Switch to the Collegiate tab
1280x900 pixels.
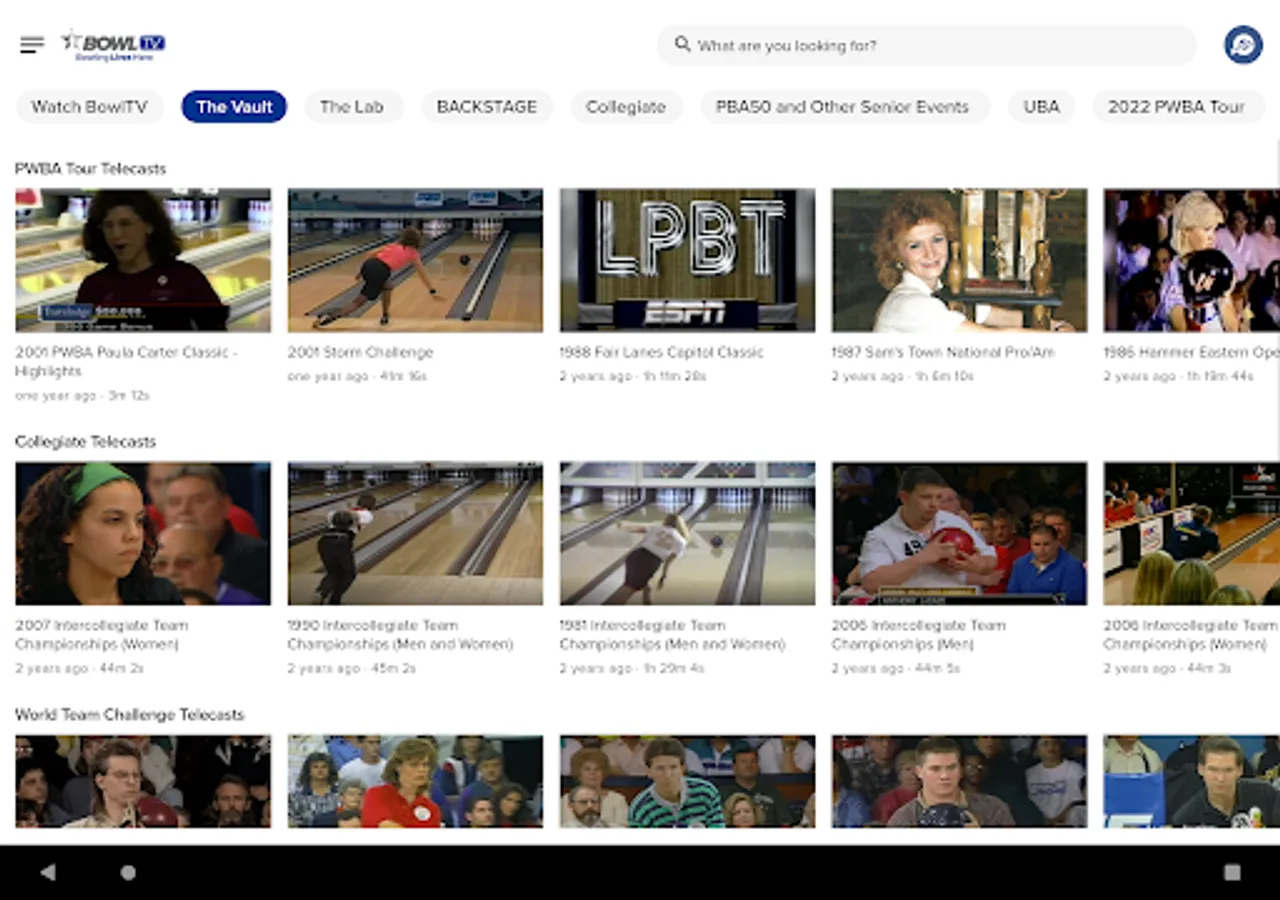tap(626, 107)
